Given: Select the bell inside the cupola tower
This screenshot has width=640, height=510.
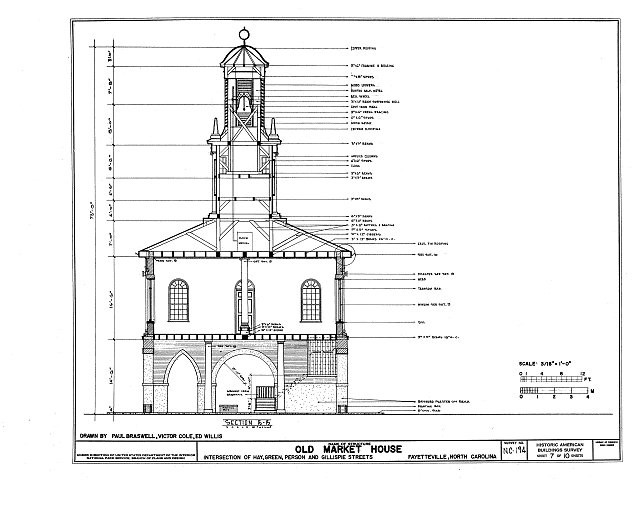Looking at the screenshot, I should click(244, 104).
